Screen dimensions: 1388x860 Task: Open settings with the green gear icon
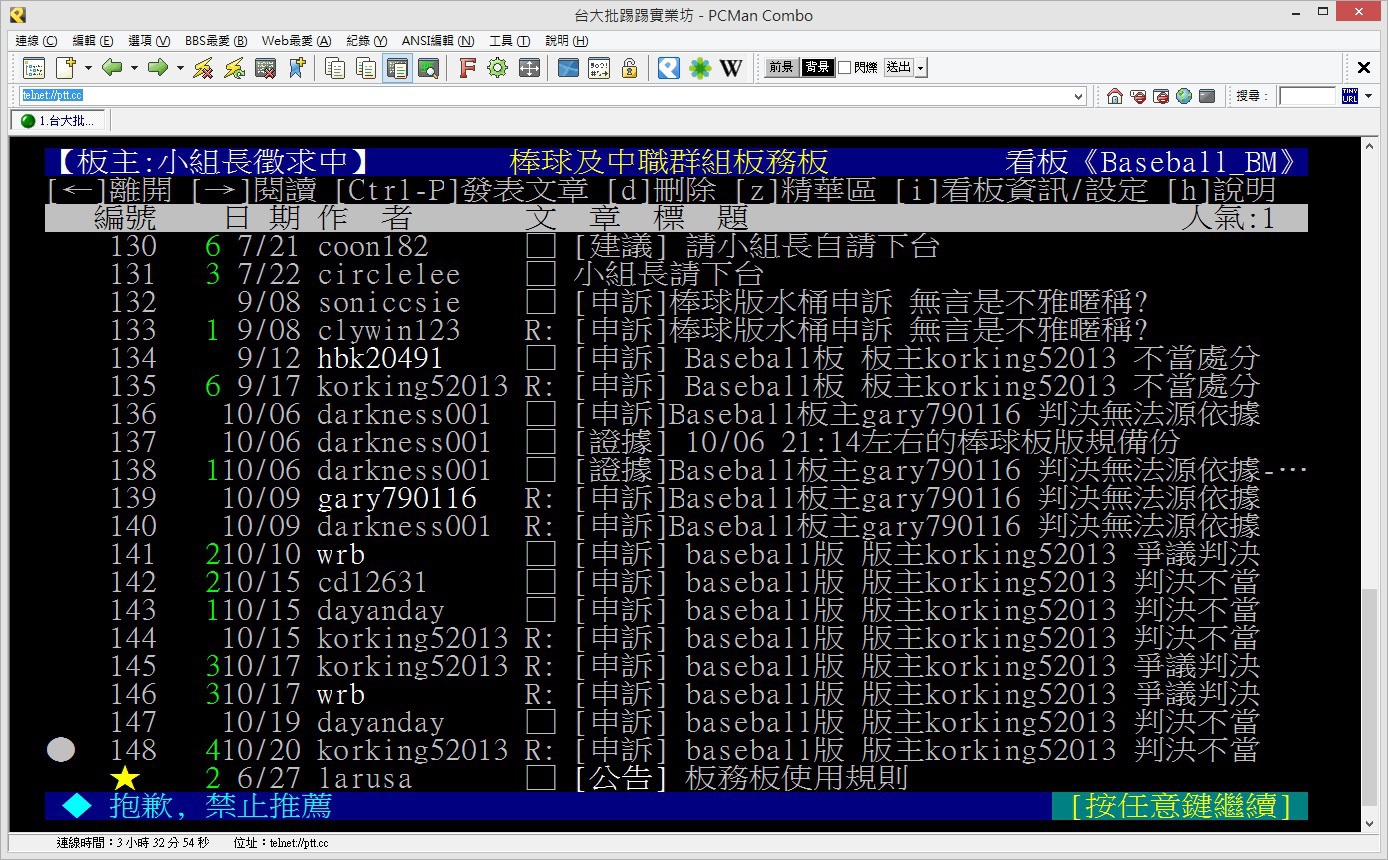coord(497,68)
